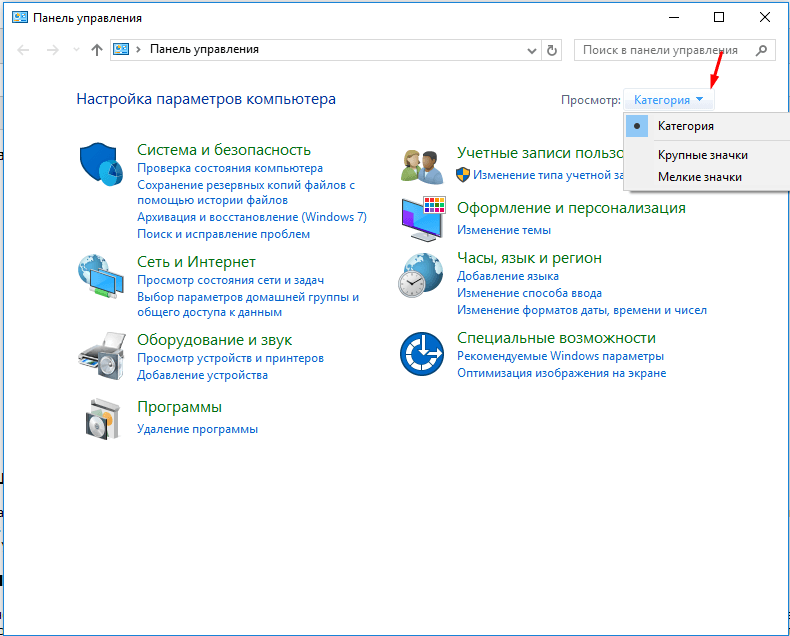Close the Control Panel window
Screen dimensions: 790x636
pyautogui.click(x=764, y=17)
